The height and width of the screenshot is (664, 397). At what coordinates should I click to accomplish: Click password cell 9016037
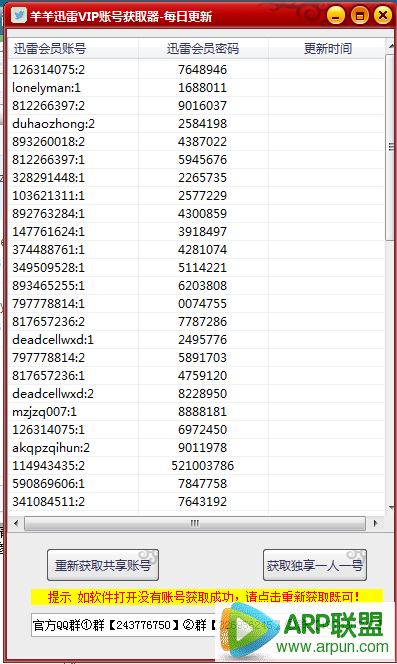pos(203,105)
